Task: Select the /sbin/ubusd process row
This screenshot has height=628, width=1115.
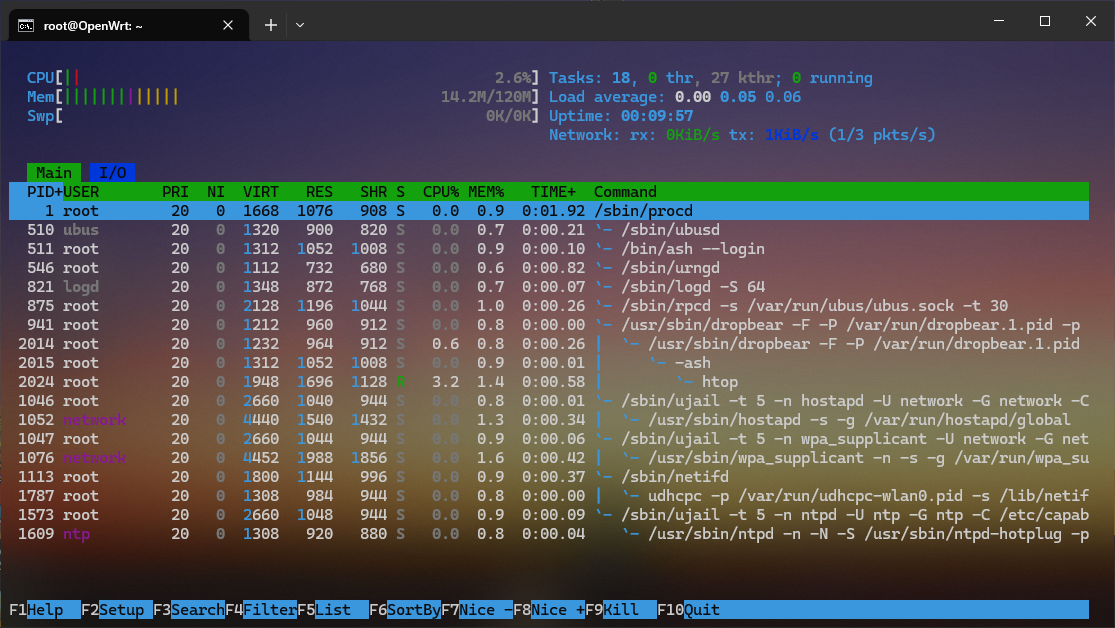Action: pyautogui.click(x=549, y=230)
